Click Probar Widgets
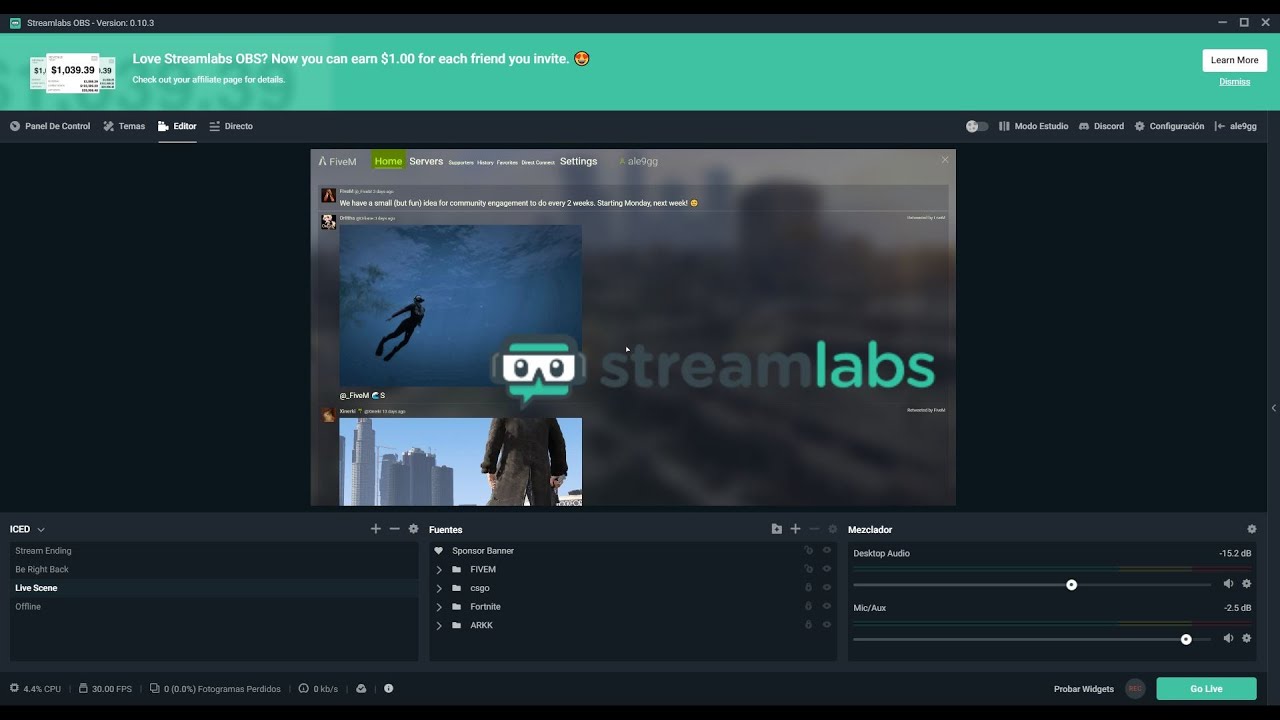Viewport: 1280px width, 720px height. click(1083, 689)
